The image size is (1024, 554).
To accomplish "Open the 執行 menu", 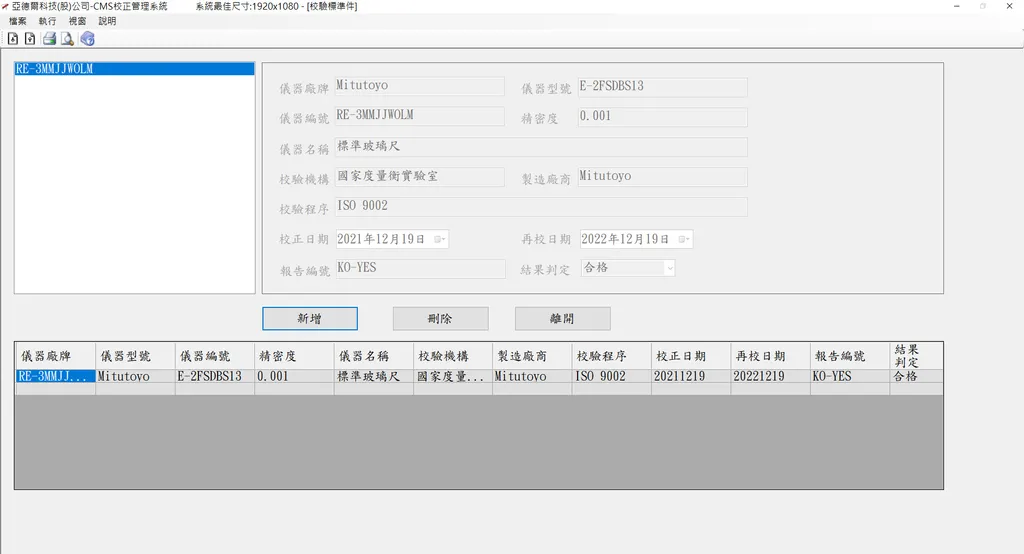I will click(x=47, y=21).
